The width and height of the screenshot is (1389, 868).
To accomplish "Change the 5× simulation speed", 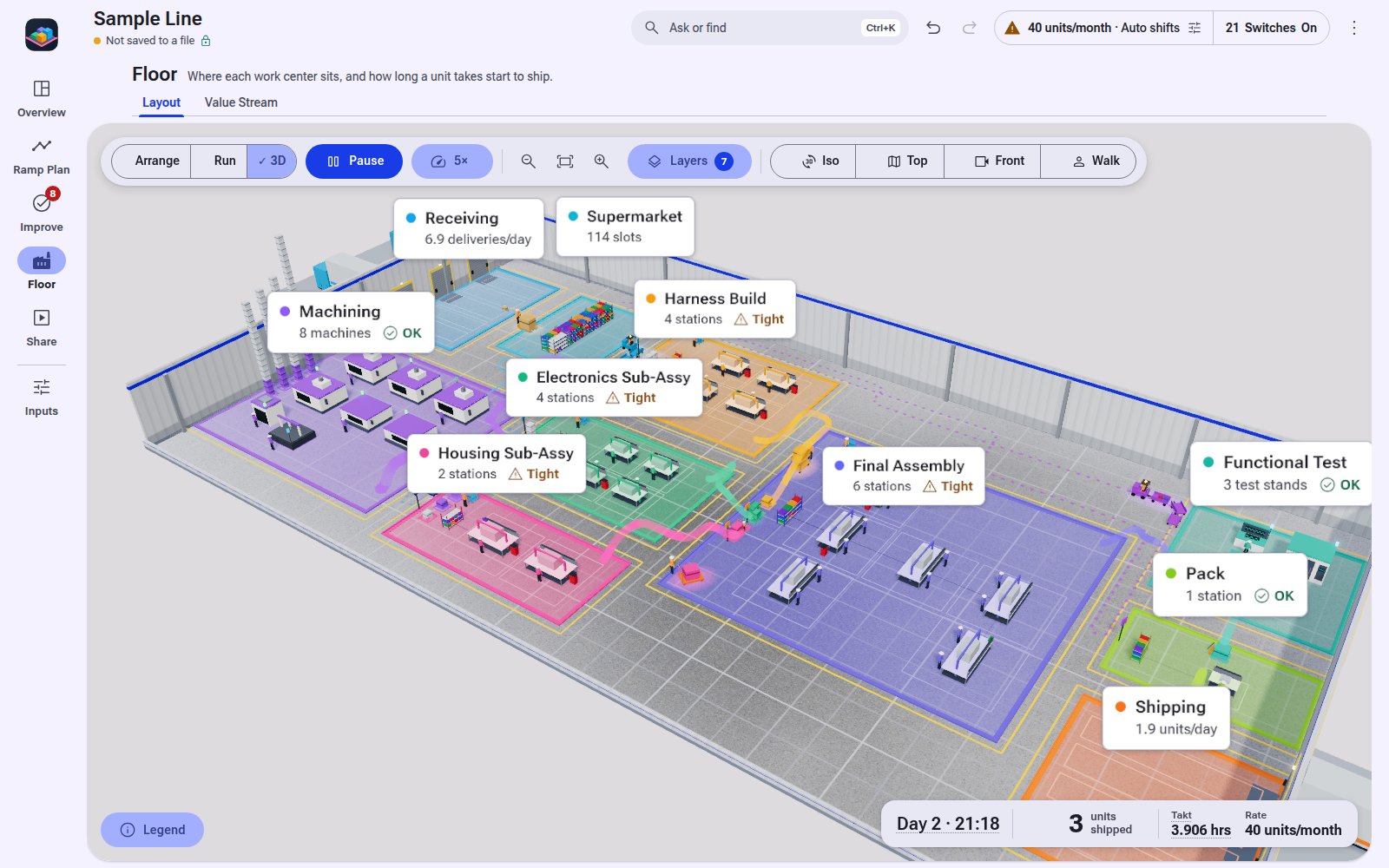I will pyautogui.click(x=451, y=161).
